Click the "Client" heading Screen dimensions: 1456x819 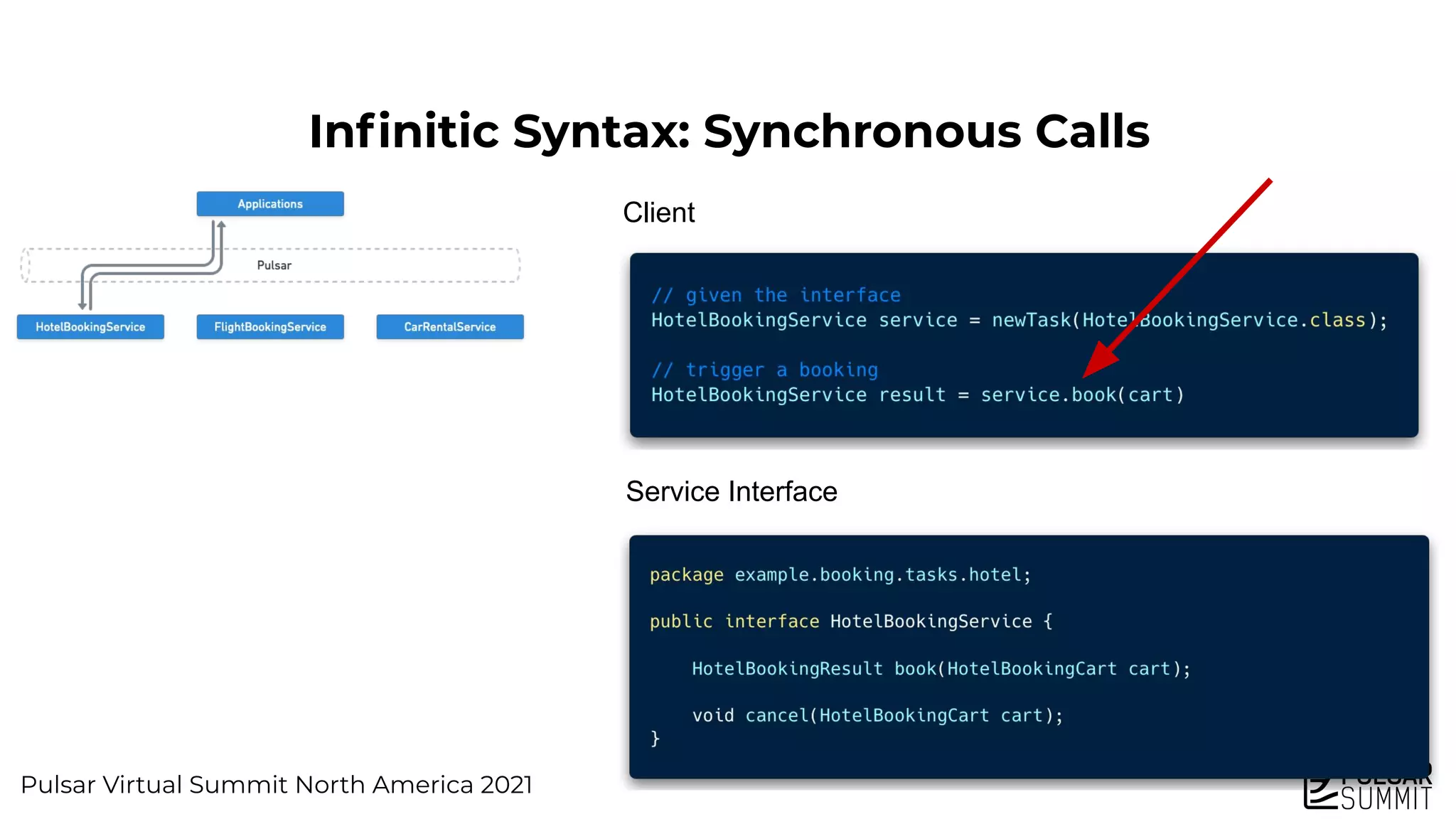pos(659,213)
